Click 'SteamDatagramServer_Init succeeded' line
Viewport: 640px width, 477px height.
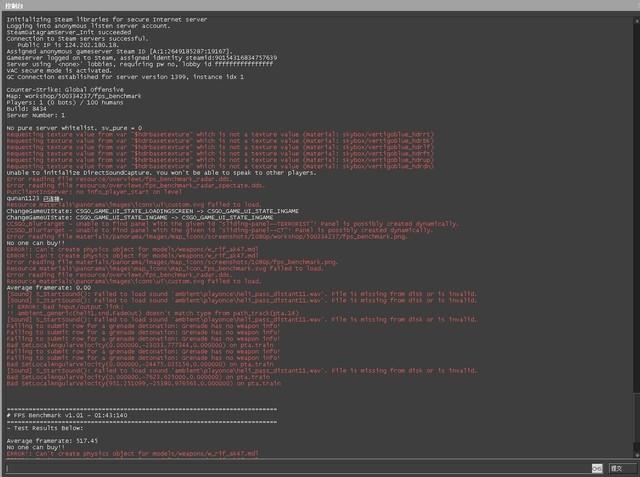coord(69,32)
